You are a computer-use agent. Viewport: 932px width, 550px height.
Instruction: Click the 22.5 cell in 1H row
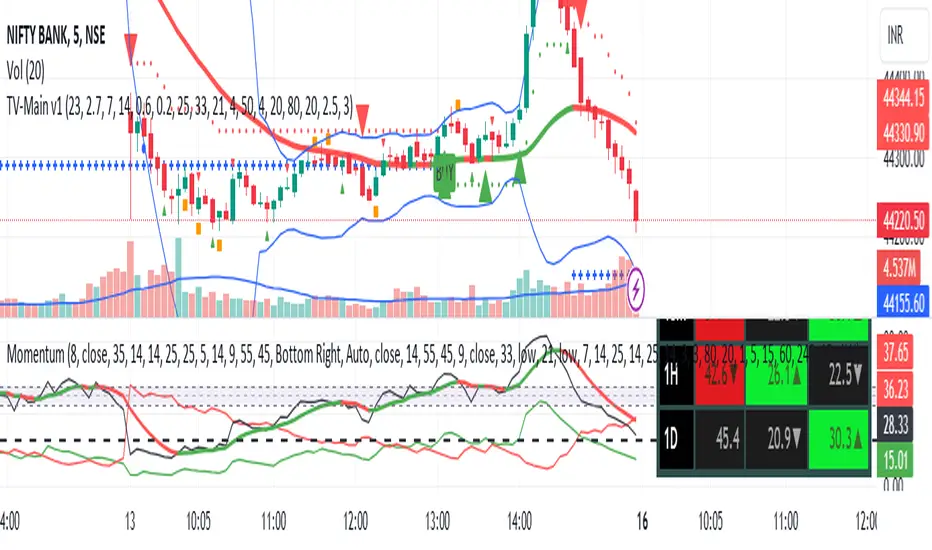coord(839,375)
